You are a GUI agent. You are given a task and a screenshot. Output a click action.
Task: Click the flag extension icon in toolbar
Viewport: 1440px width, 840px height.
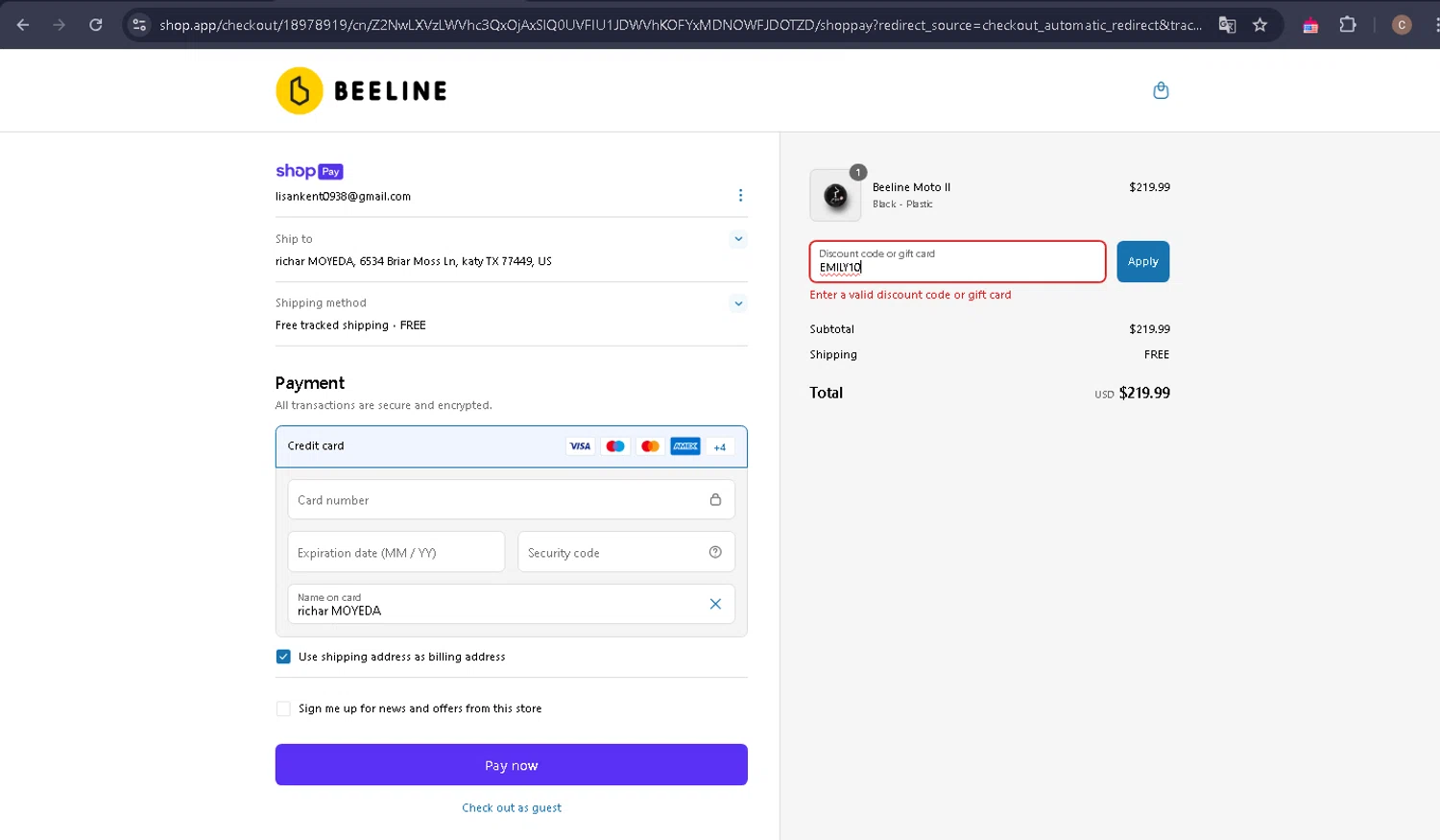(x=1310, y=26)
